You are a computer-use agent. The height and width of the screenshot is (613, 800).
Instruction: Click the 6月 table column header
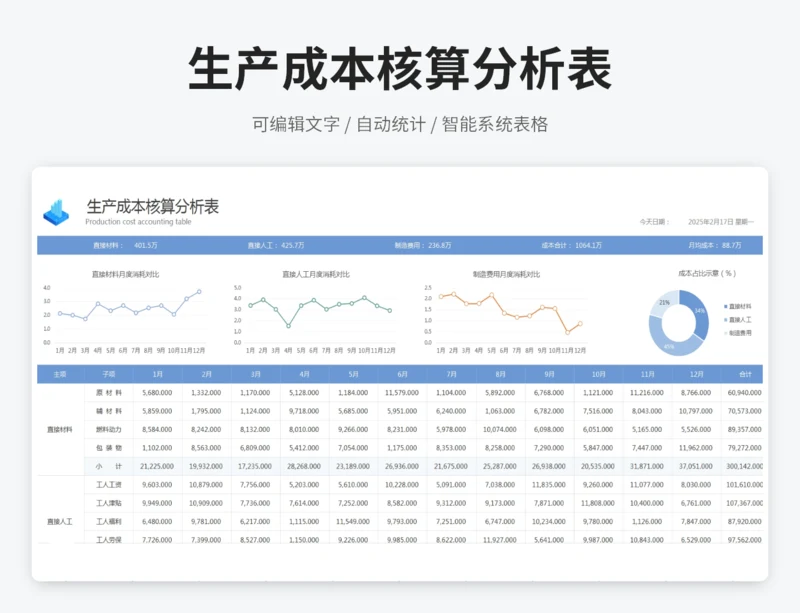pos(402,374)
